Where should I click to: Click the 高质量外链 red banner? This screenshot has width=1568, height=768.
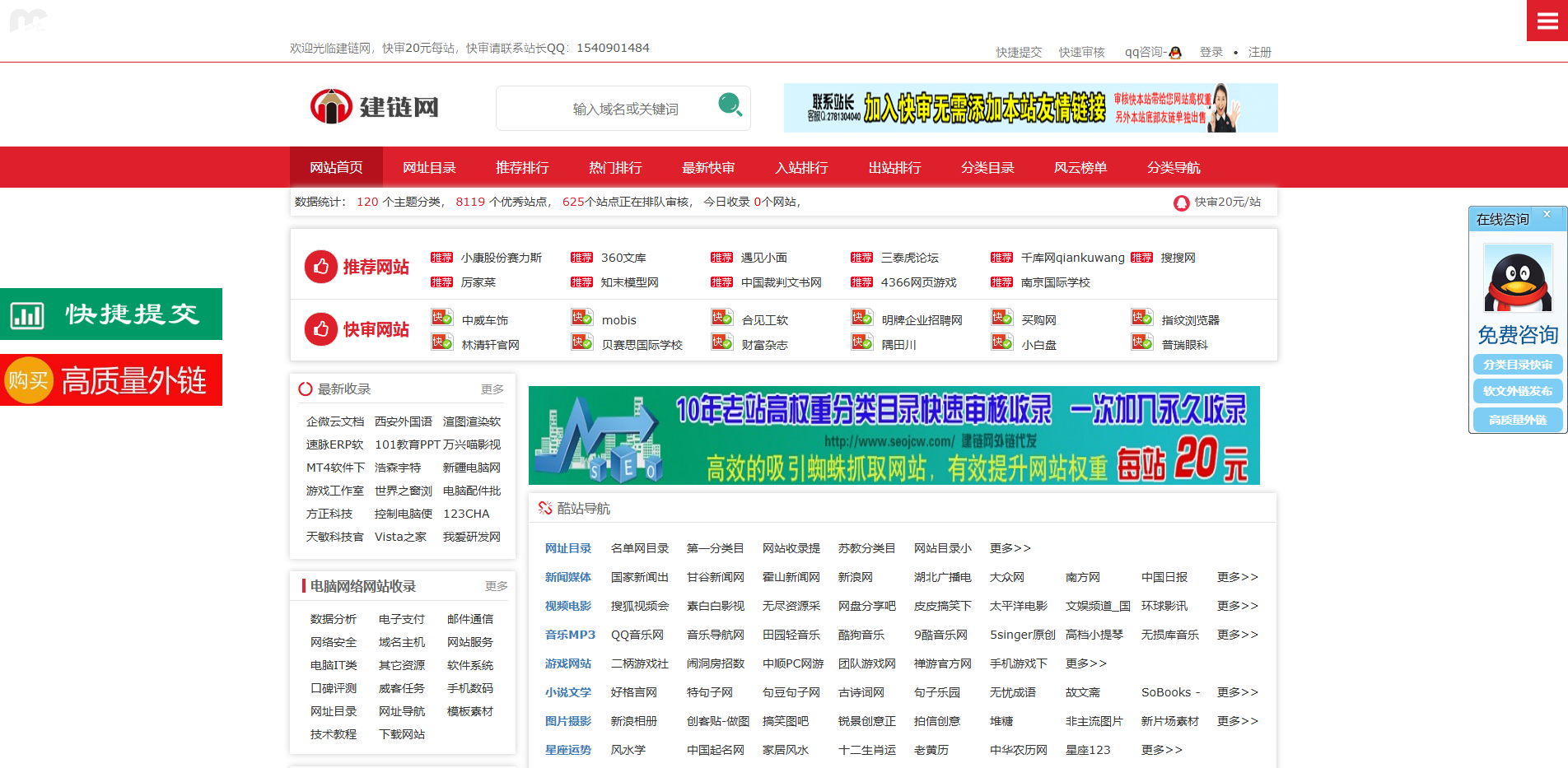[x=111, y=379]
